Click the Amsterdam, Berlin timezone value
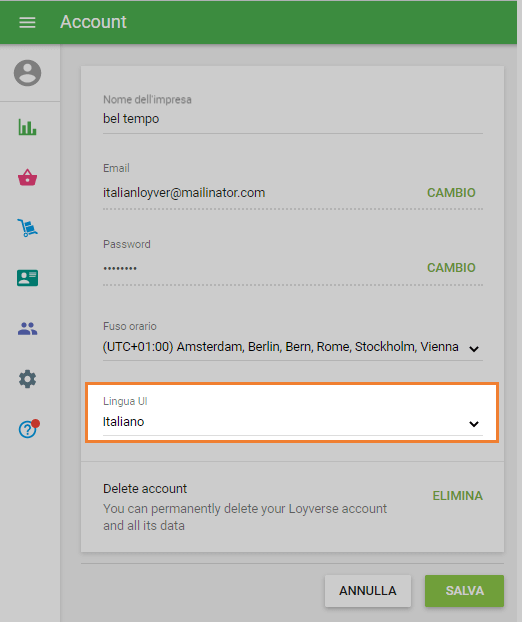This screenshot has width=522, height=622. pyautogui.click(x=280, y=347)
